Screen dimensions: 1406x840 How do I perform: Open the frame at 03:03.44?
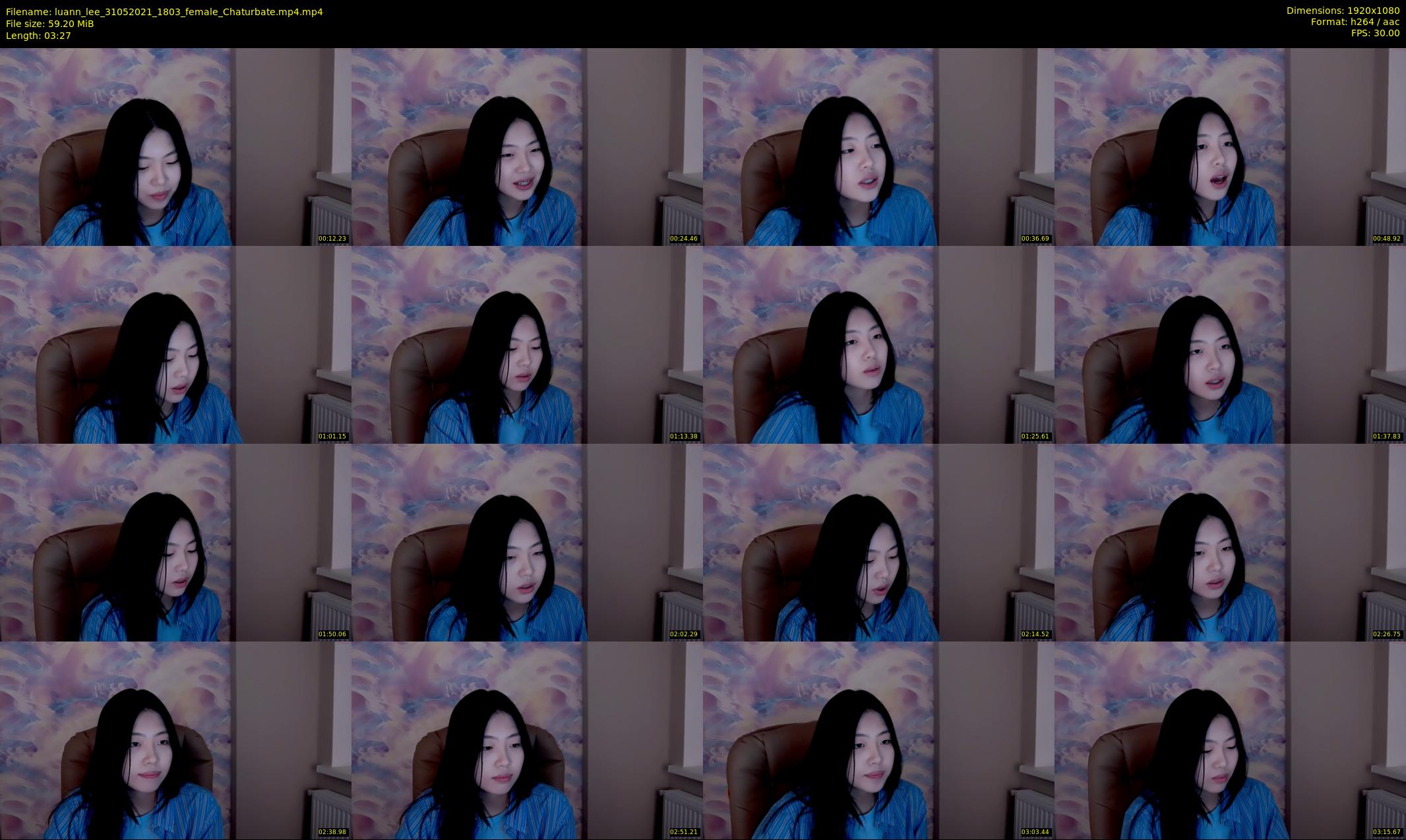click(x=878, y=740)
